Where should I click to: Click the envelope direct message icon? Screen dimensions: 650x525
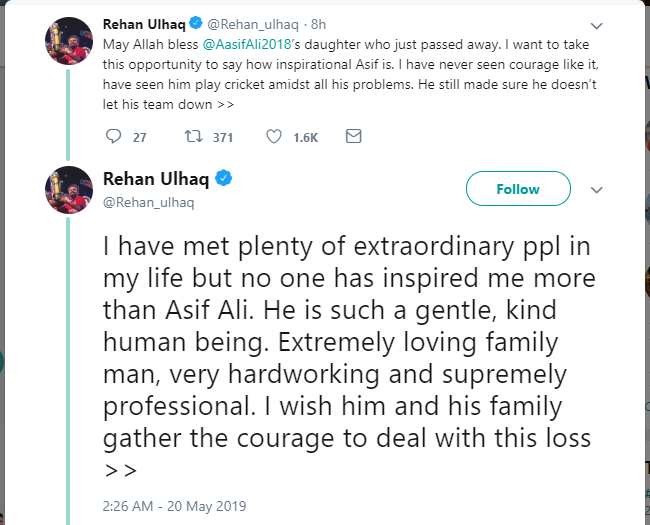[352, 137]
